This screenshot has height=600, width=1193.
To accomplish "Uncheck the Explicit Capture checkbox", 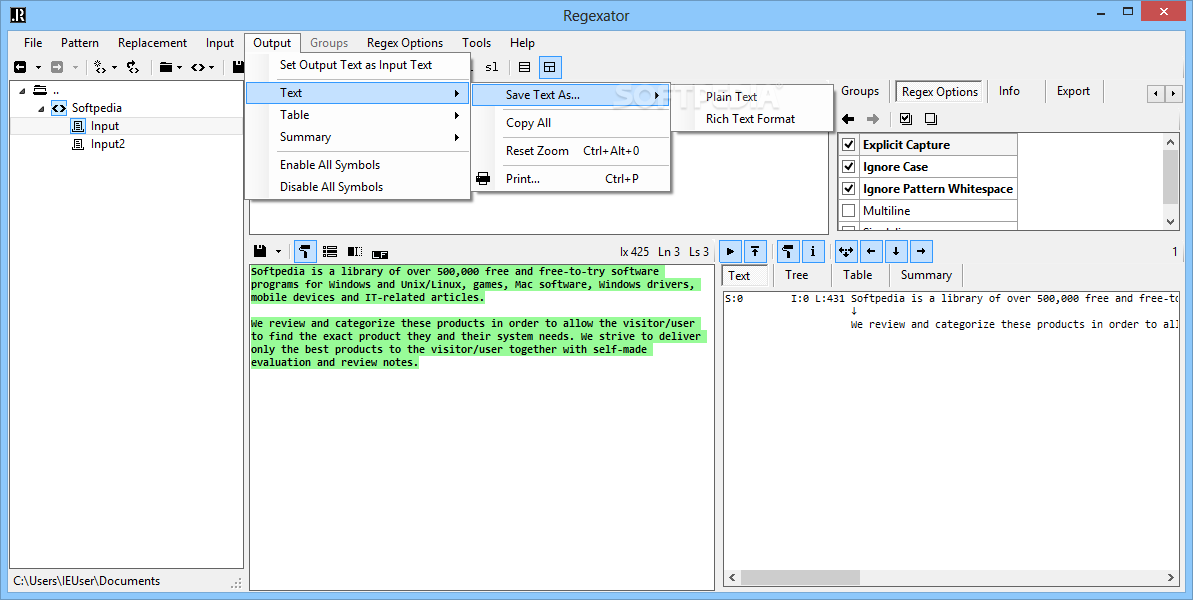I will coord(849,144).
